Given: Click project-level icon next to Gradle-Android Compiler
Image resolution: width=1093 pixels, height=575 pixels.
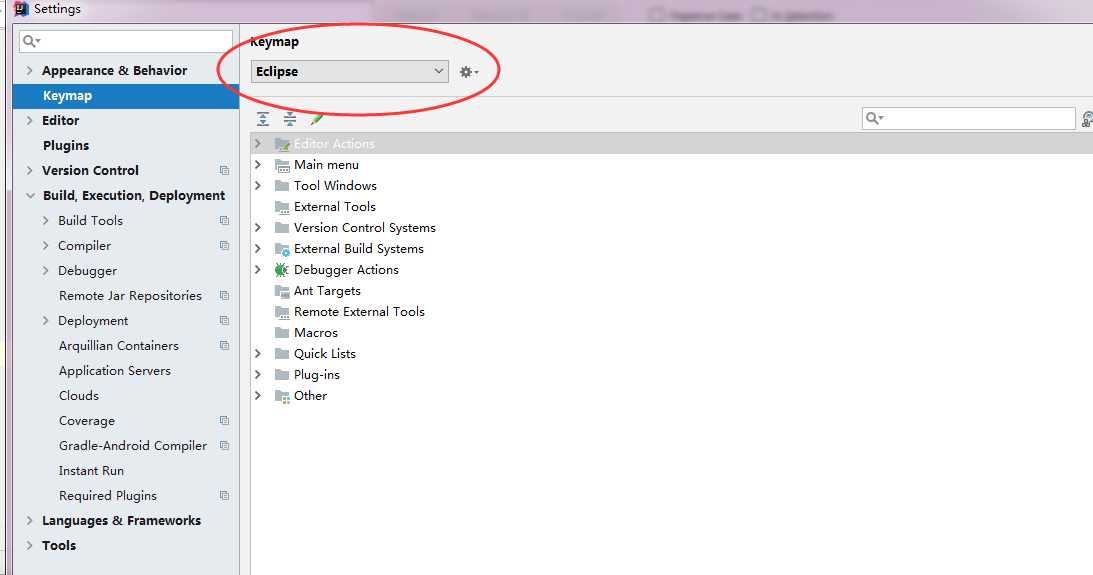Looking at the screenshot, I should click(x=224, y=446).
